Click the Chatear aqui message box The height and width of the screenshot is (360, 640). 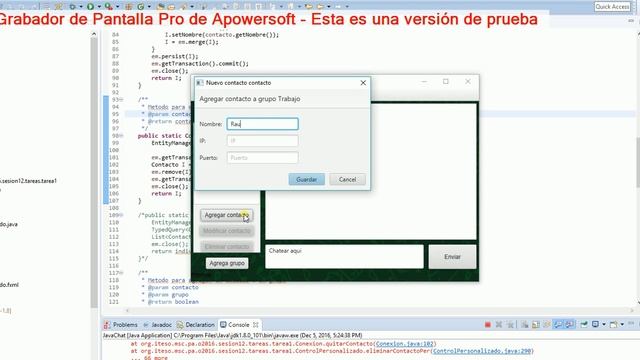pos(344,256)
